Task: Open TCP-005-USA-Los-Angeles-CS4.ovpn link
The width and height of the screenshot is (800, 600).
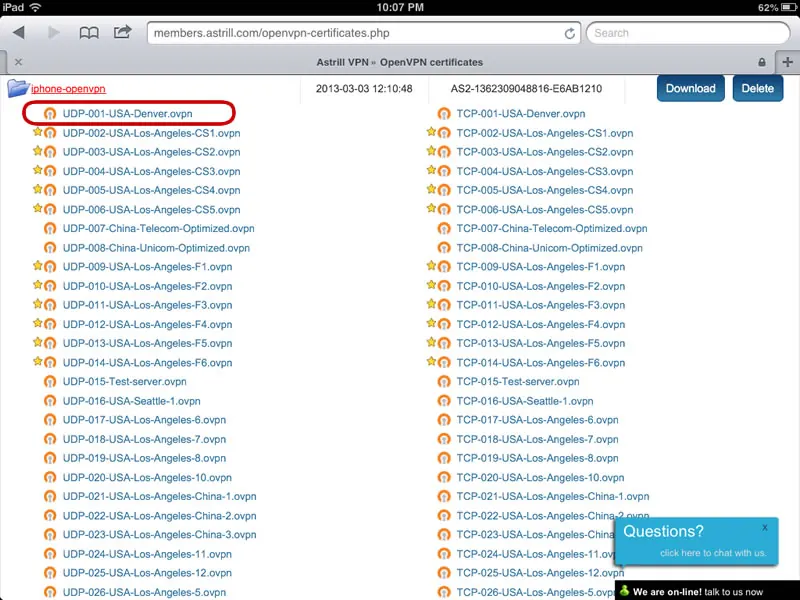Action: (x=545, y=190)
